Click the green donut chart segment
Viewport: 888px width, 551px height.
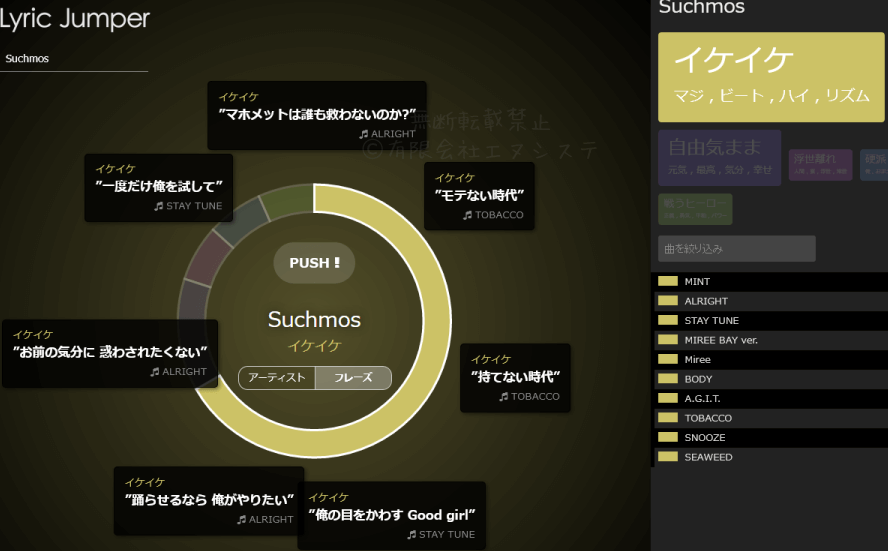290,200
